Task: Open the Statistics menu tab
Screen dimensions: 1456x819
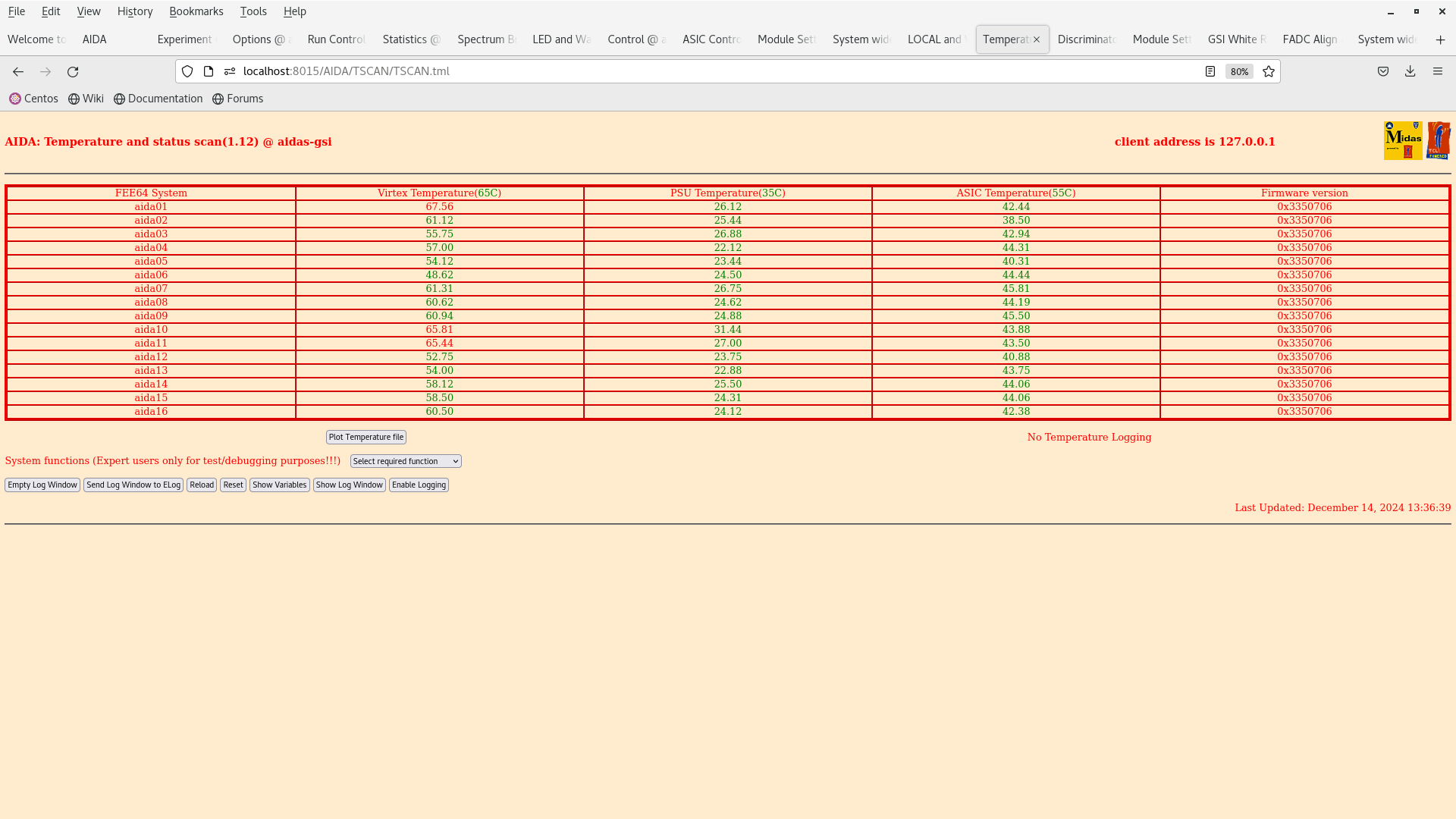Action: coord(410,39)
